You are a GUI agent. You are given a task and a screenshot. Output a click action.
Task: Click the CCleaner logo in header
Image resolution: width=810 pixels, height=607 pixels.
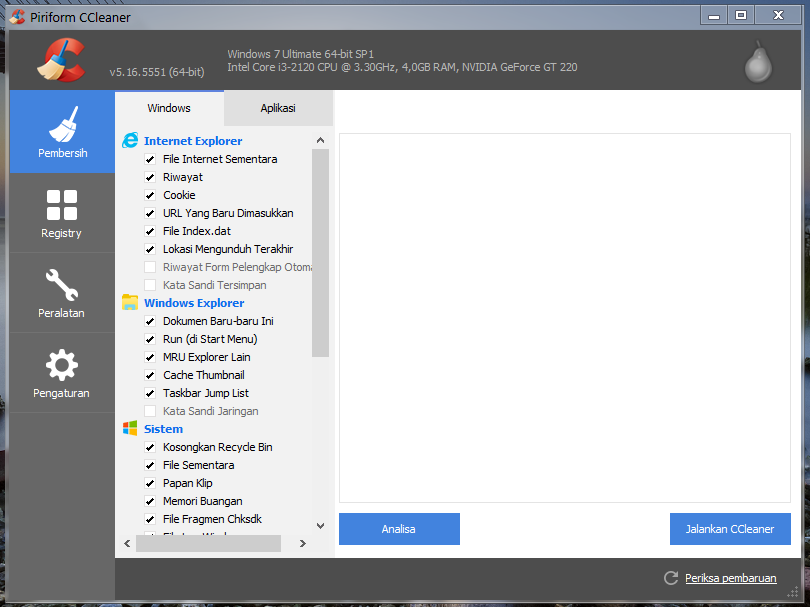(x=61, y=60)
